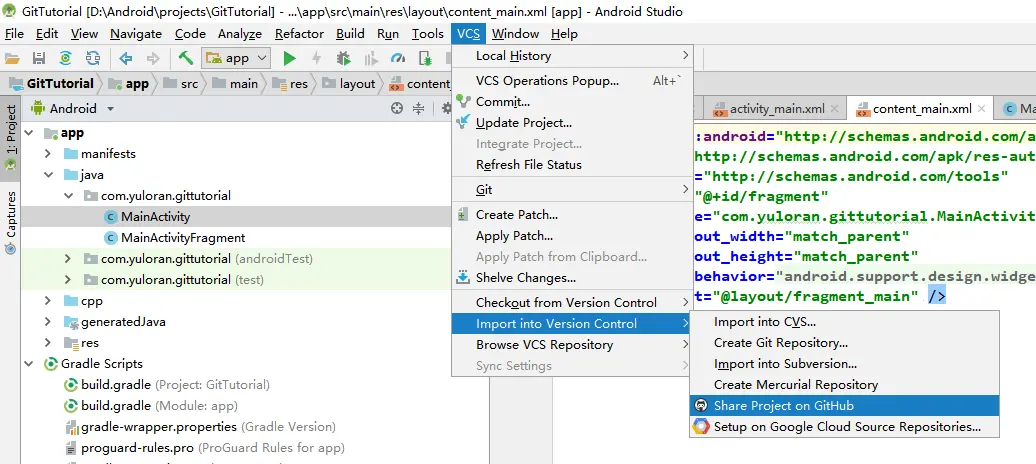The width and height of the screenshot is (1036, 464).
Task: Click the Save All floppy disk icon
Action: click(x=39, y=58)
